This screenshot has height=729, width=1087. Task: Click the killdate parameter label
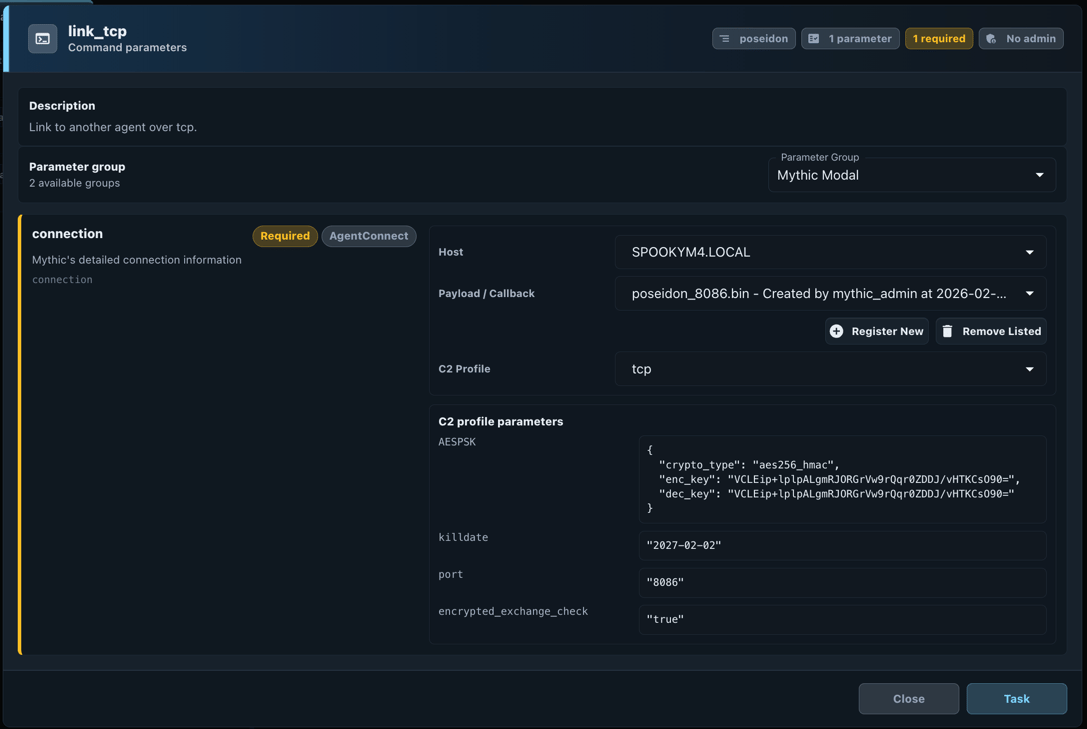pyautogui.click(x=463, y=537)
